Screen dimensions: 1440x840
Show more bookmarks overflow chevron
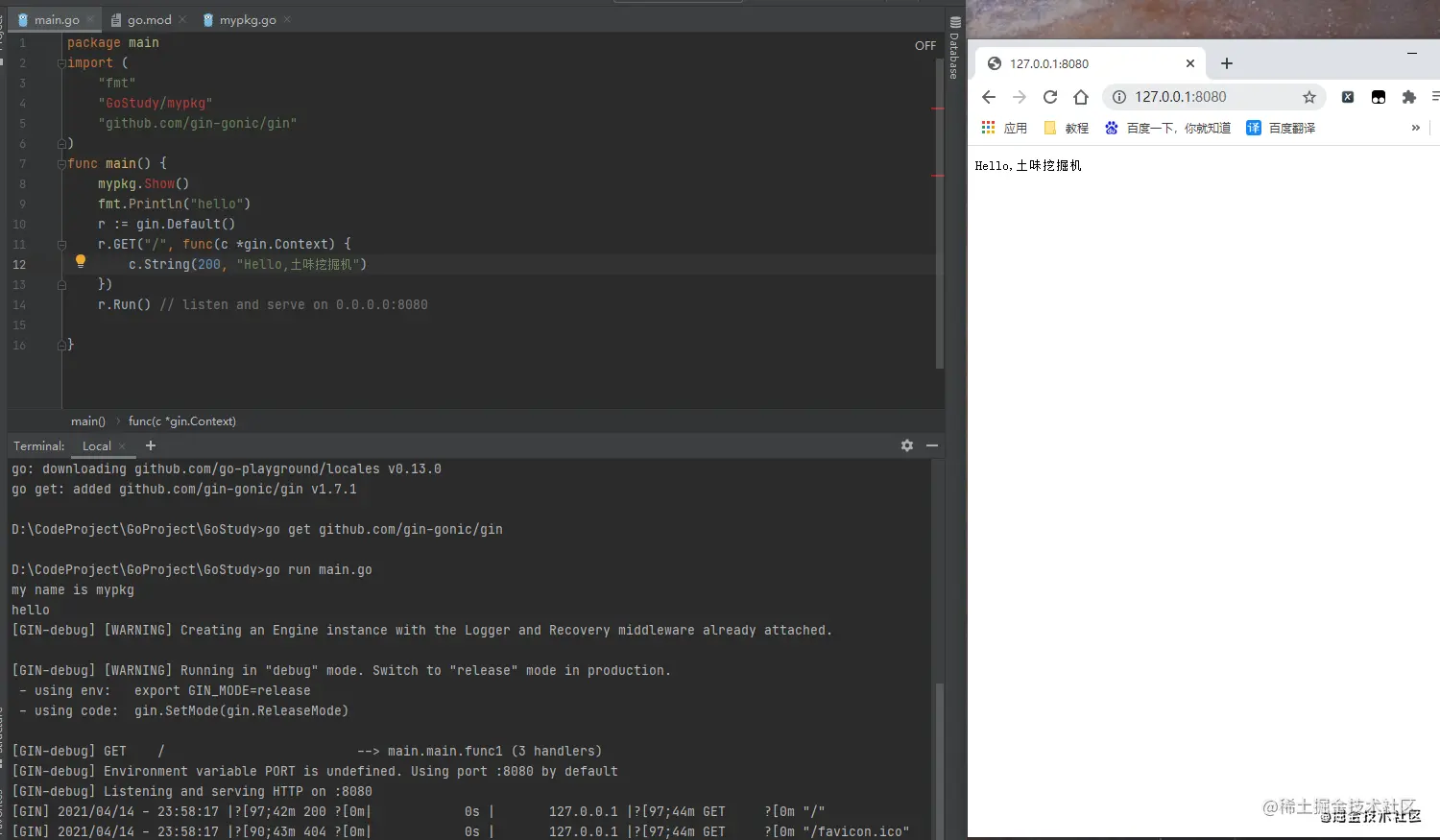pos(1415,128)
